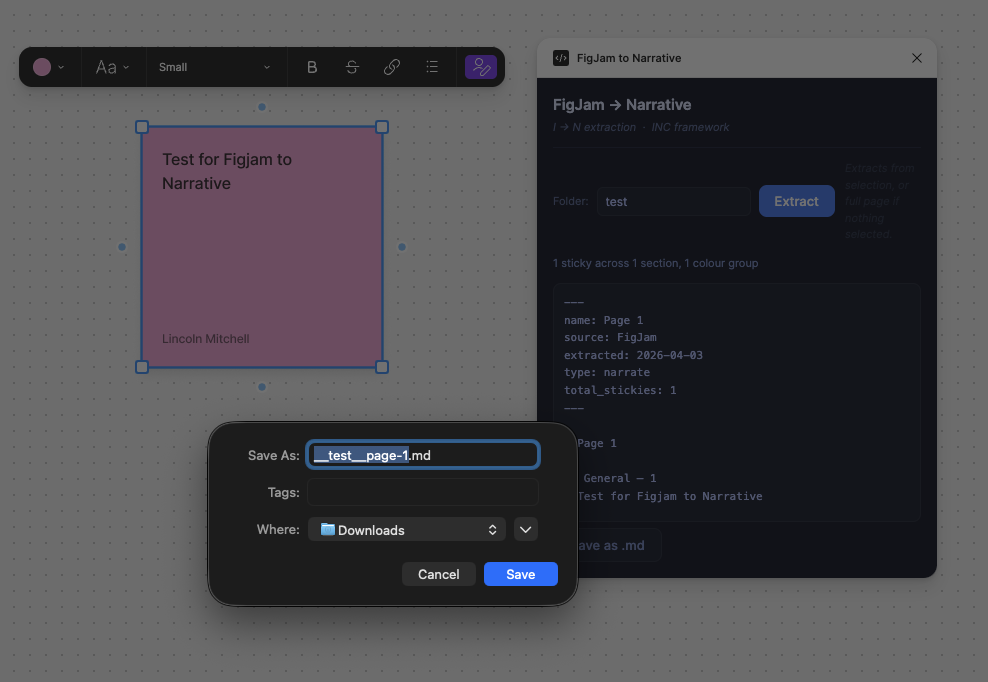Open the Where Downloads location popup
The height and width of the screenshot is (682, 988).
407,529
